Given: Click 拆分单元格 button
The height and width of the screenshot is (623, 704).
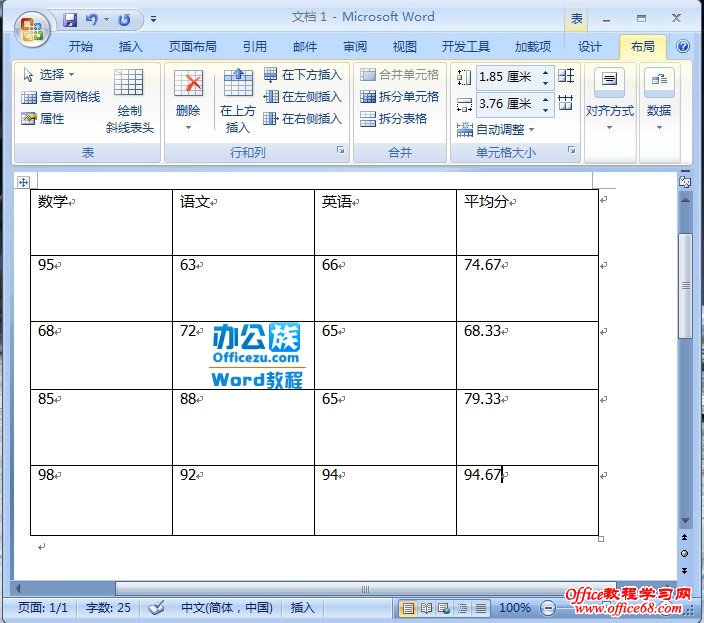Looking at the screenshot, I should 399,97.
